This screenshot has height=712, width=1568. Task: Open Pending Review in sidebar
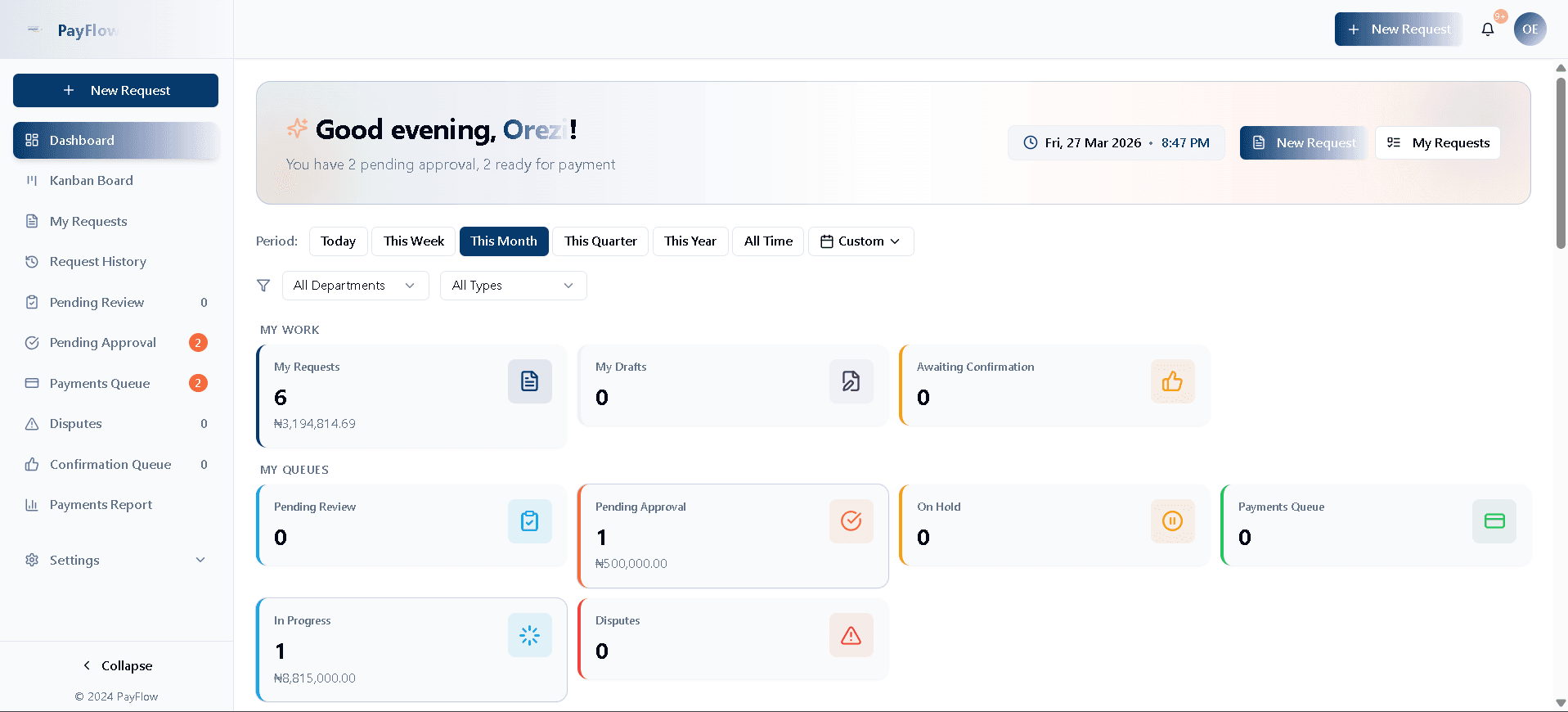click(115, 303)
